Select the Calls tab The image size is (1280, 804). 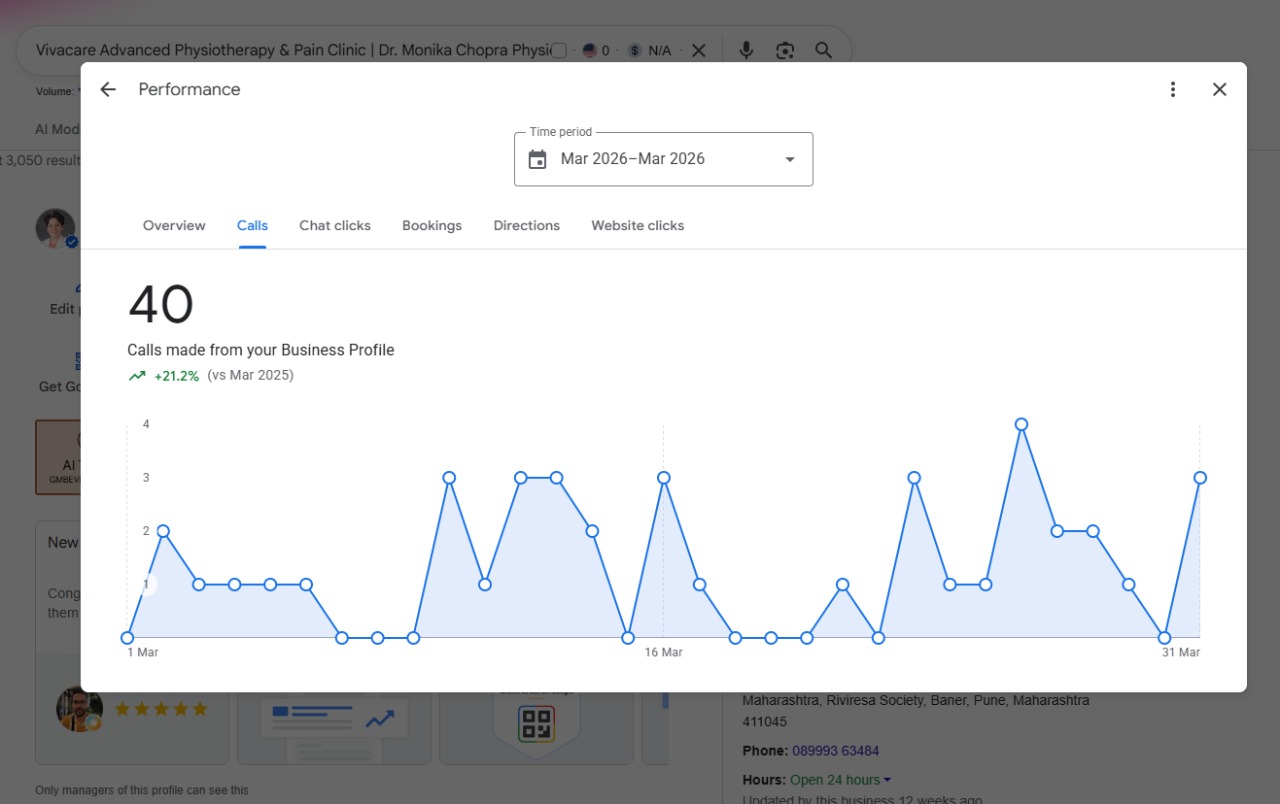tap(252, 225)
